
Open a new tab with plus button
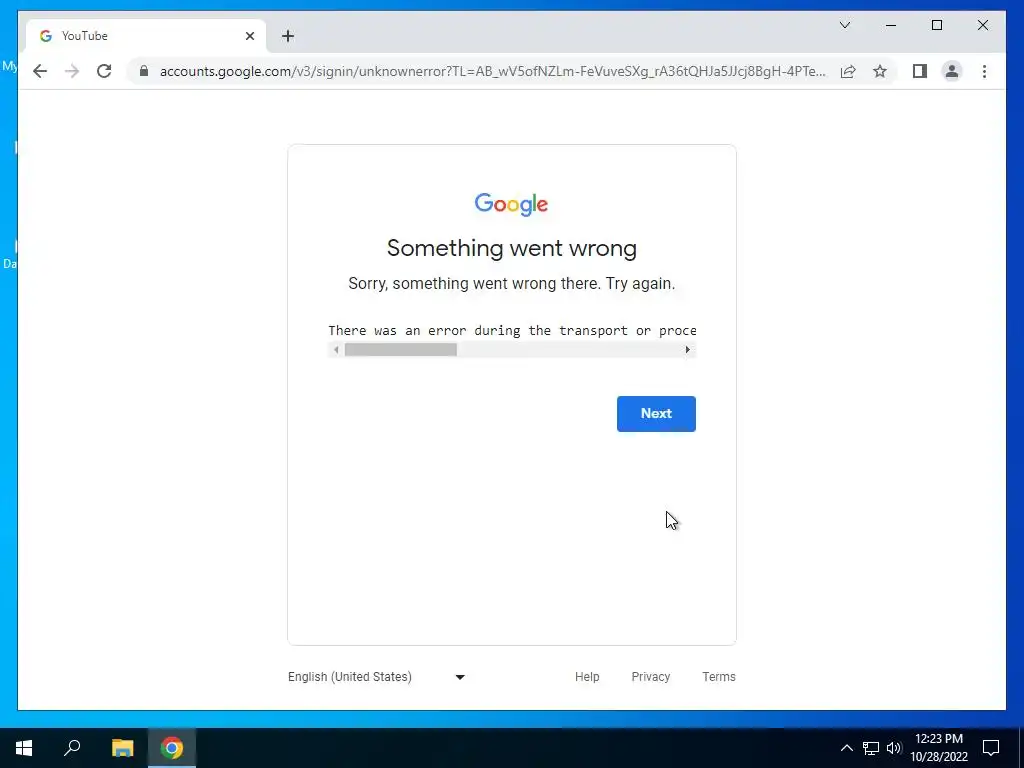pyautogui.click(x=288, y=36)
